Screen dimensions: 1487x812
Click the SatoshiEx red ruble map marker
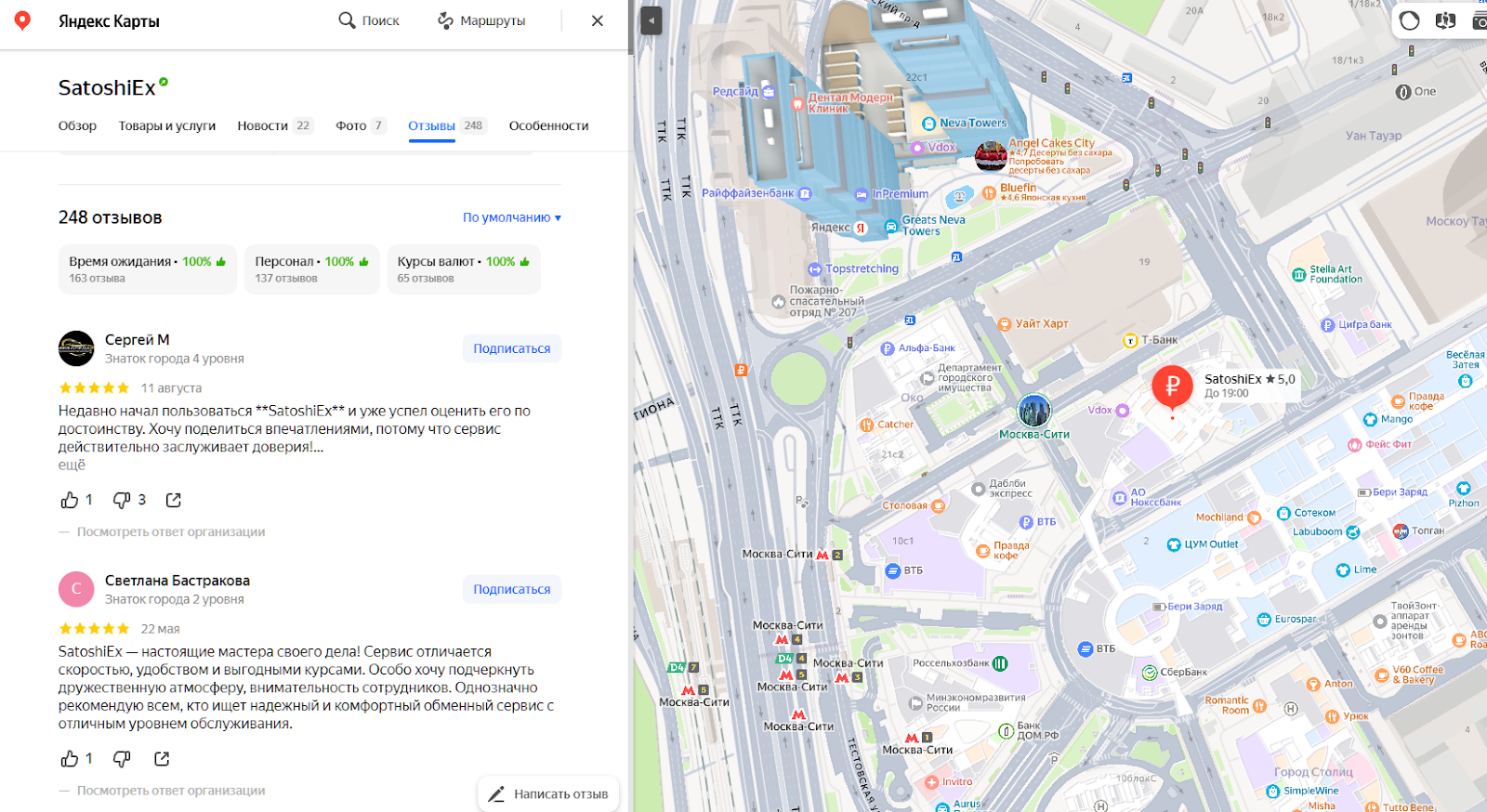coord(1172,387)
